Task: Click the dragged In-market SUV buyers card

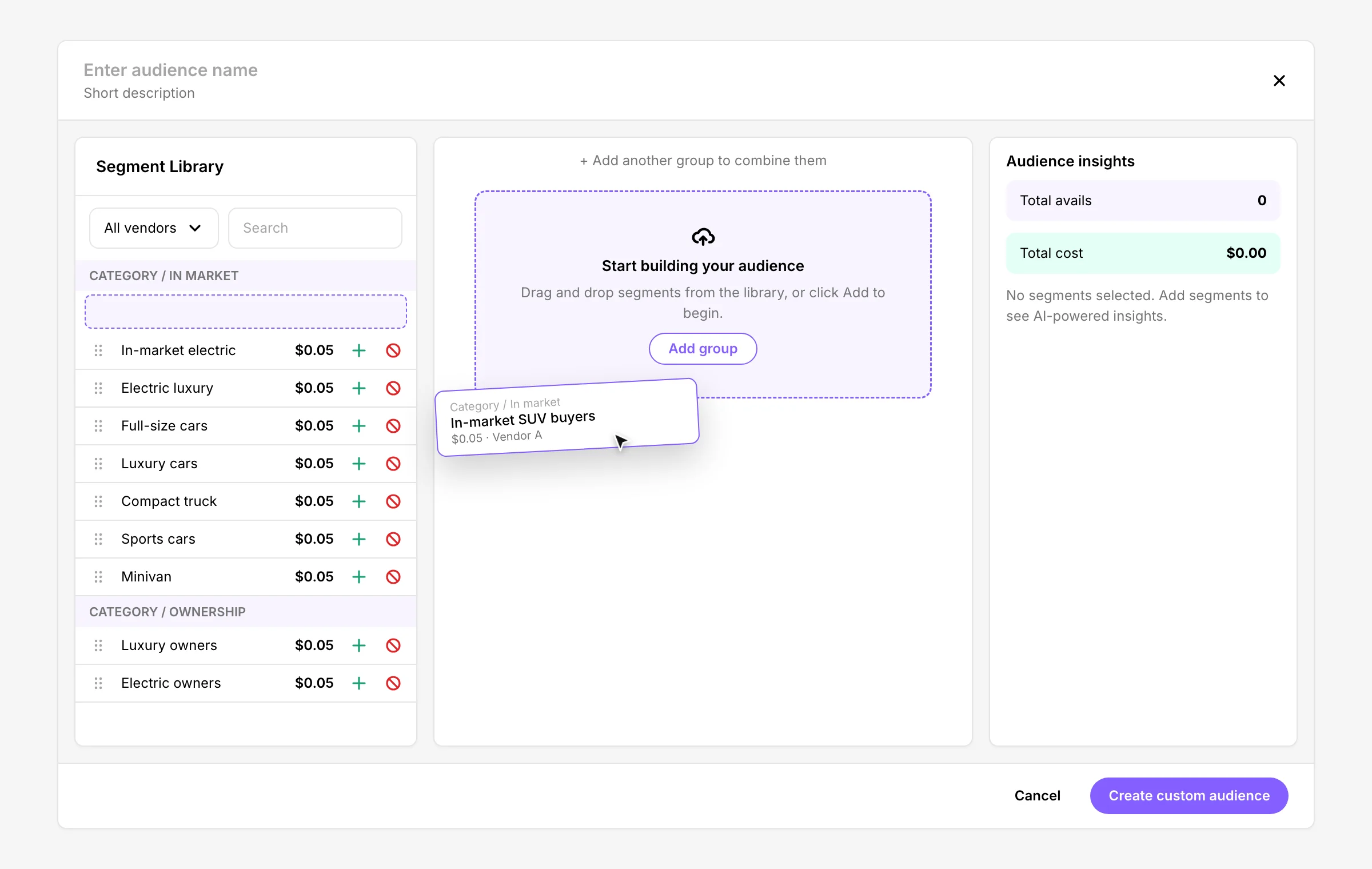Action: tap(567, 417)
